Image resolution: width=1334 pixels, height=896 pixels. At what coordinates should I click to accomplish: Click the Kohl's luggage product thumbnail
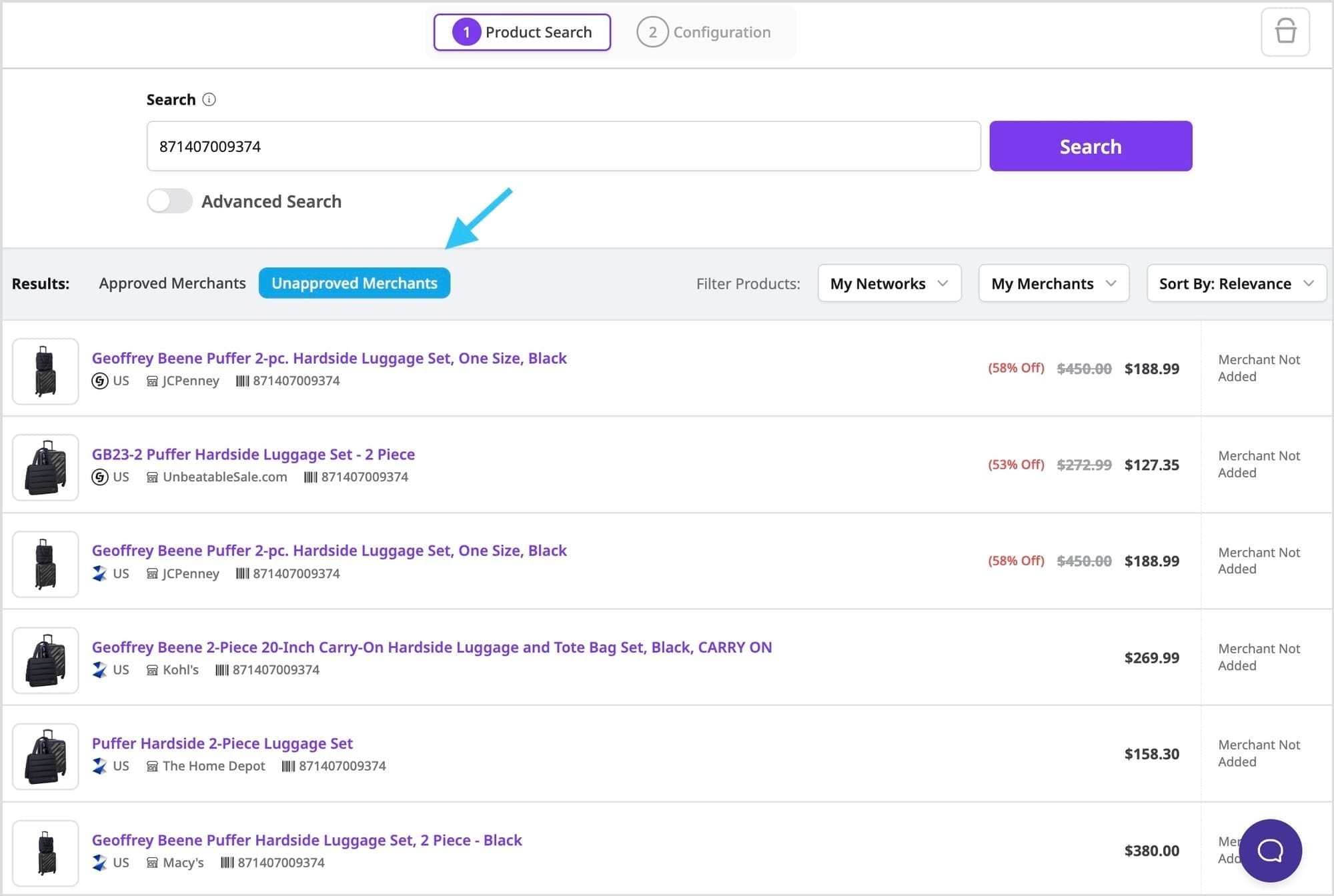point(45,660)
